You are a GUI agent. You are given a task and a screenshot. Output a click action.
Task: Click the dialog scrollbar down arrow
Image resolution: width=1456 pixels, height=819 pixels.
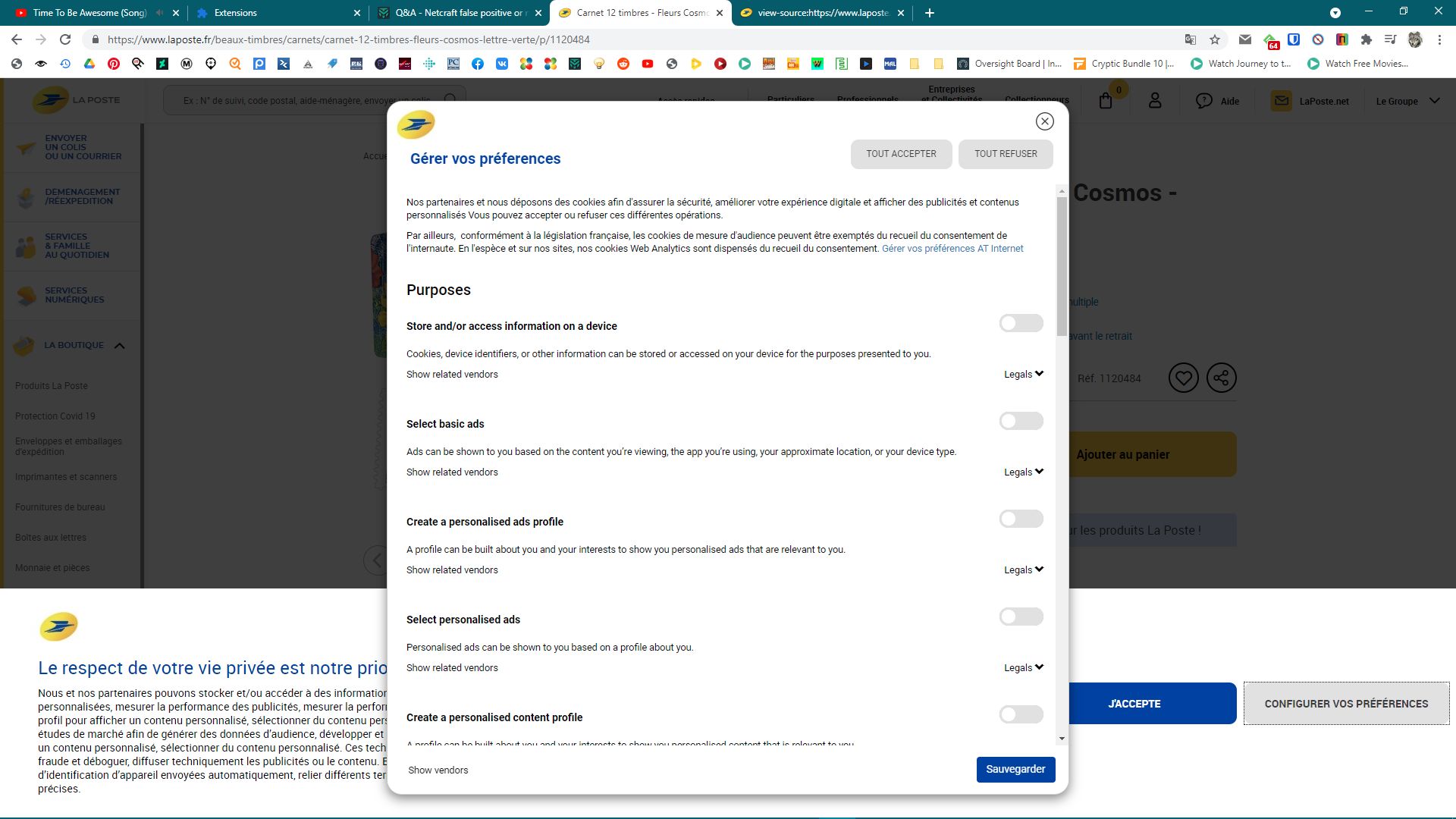[1062, 739]
